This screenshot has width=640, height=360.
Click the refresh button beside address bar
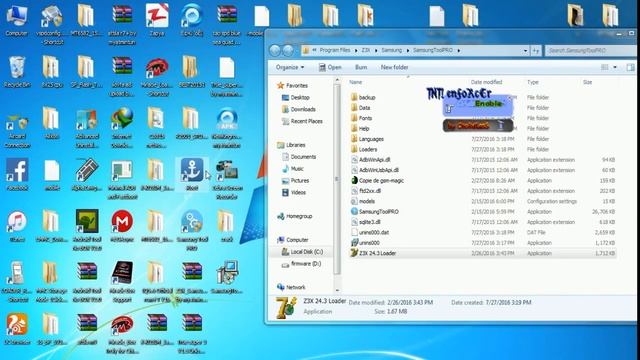536,51
